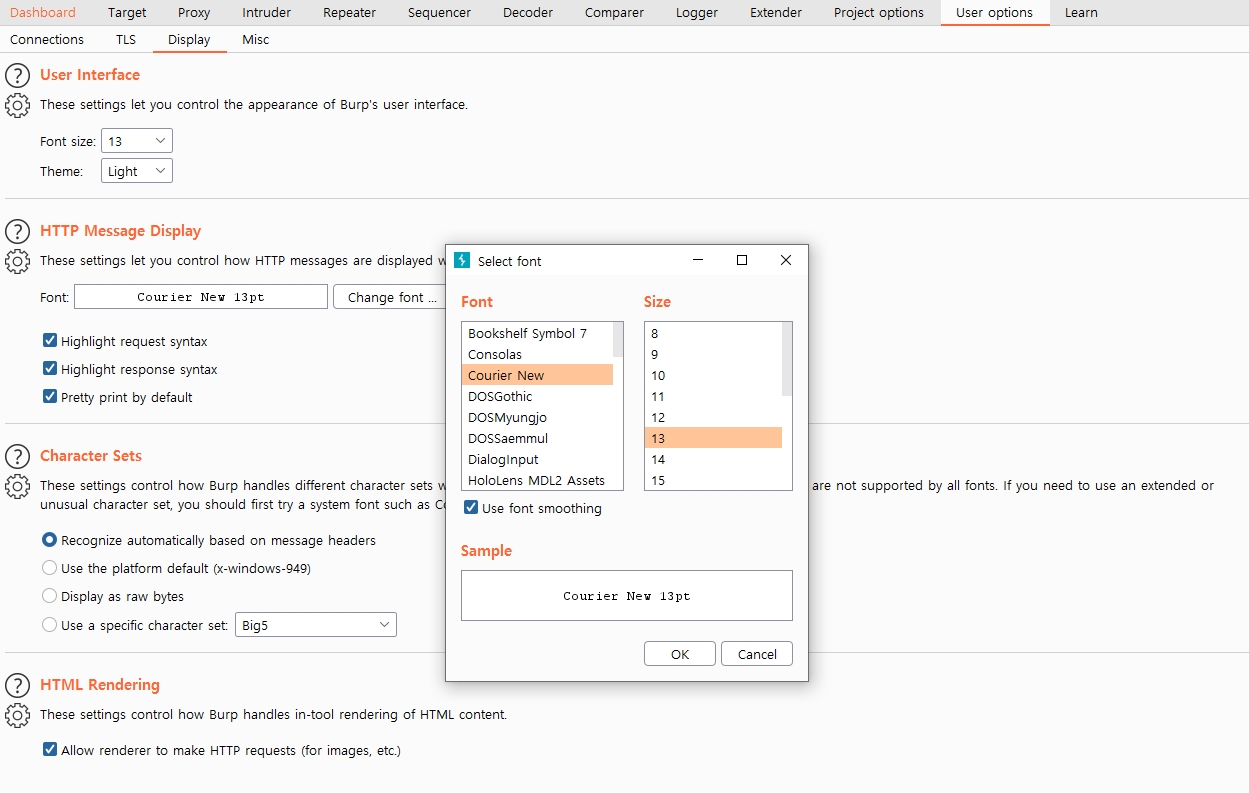Image resolution: width=1249 pixels, height=793 pixels.
Task: Open the Repeater tab
Action: [x=349, y=13]
